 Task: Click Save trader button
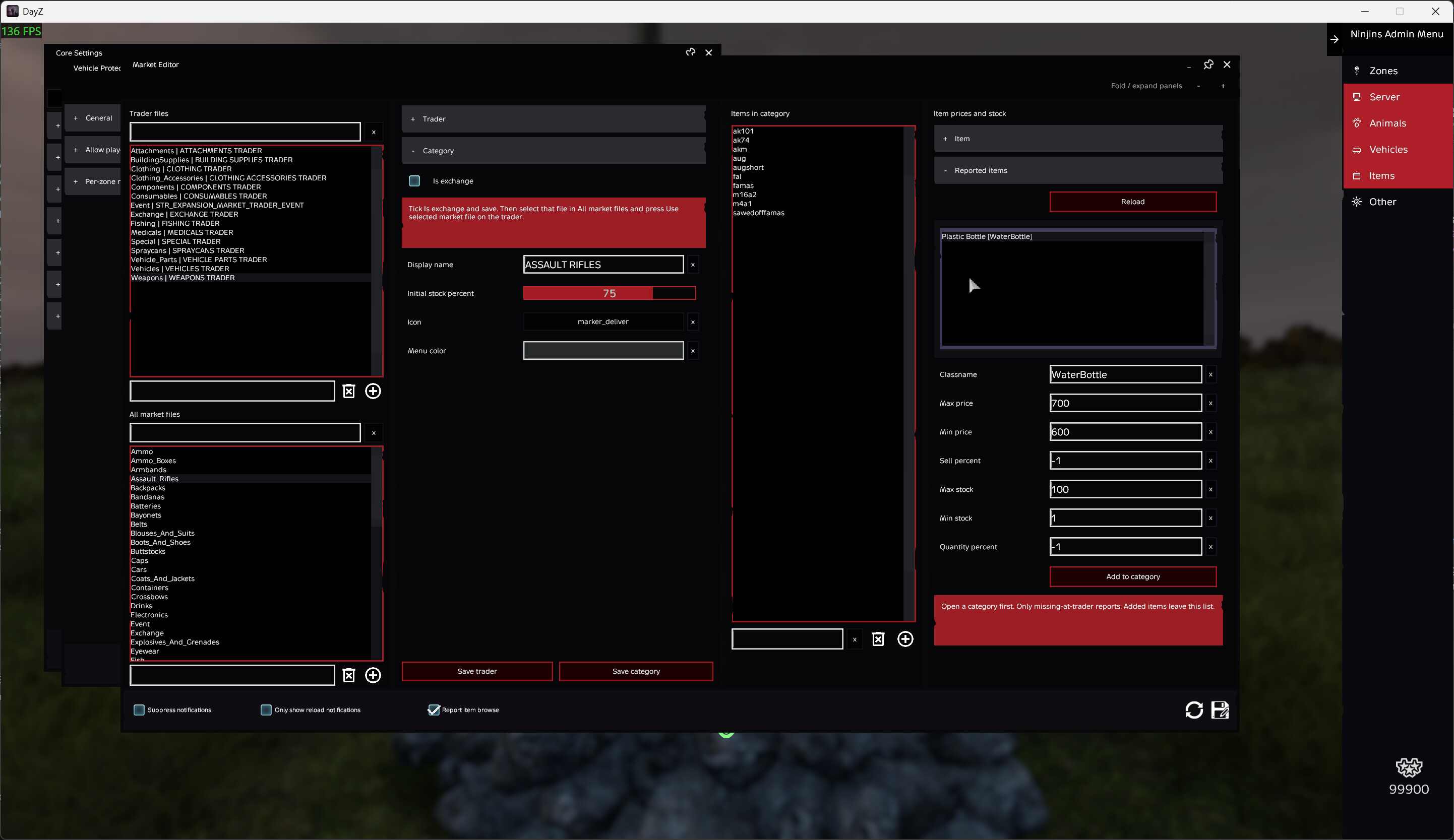pos(477,671)
